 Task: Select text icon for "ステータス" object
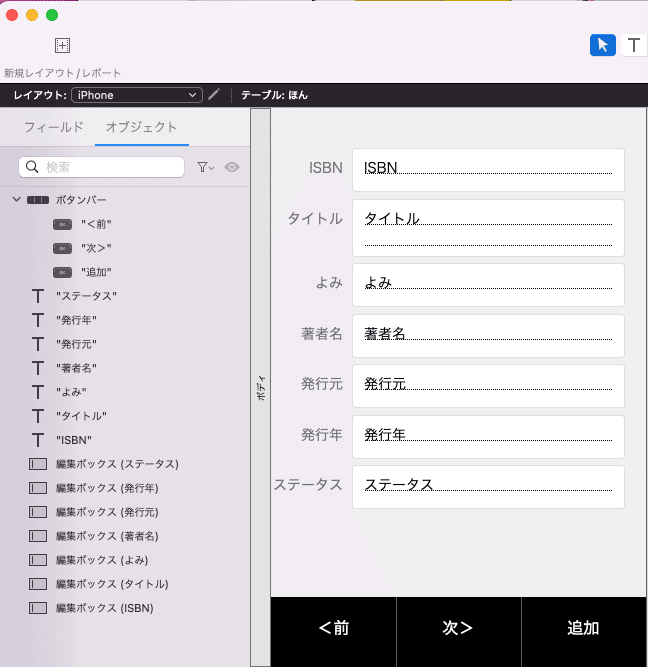pos(38,296)
